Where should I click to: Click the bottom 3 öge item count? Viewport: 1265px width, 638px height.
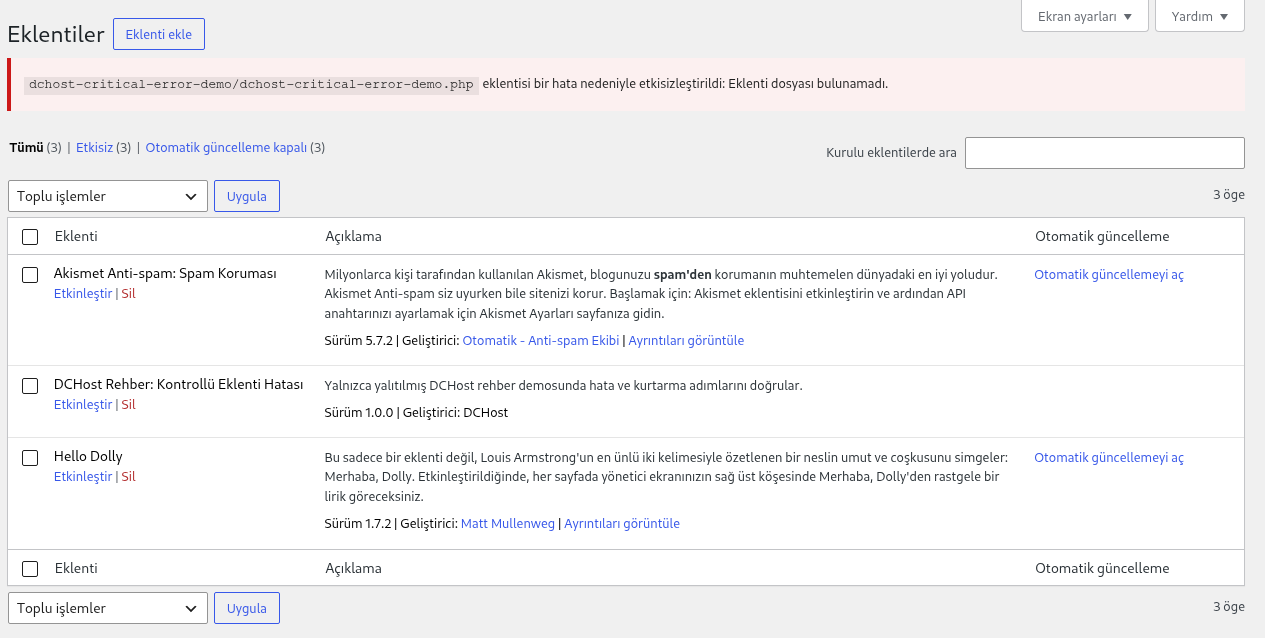coord(1229,607)
